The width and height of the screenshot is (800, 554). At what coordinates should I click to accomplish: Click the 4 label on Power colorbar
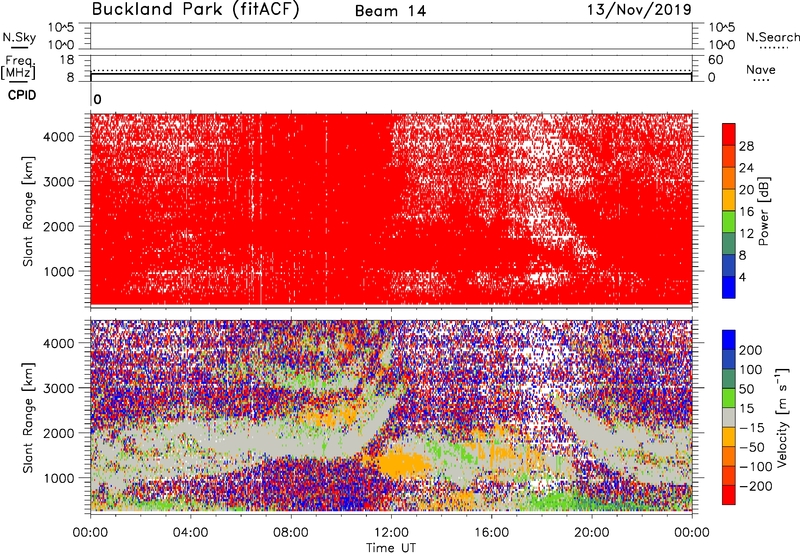(742, 277)
